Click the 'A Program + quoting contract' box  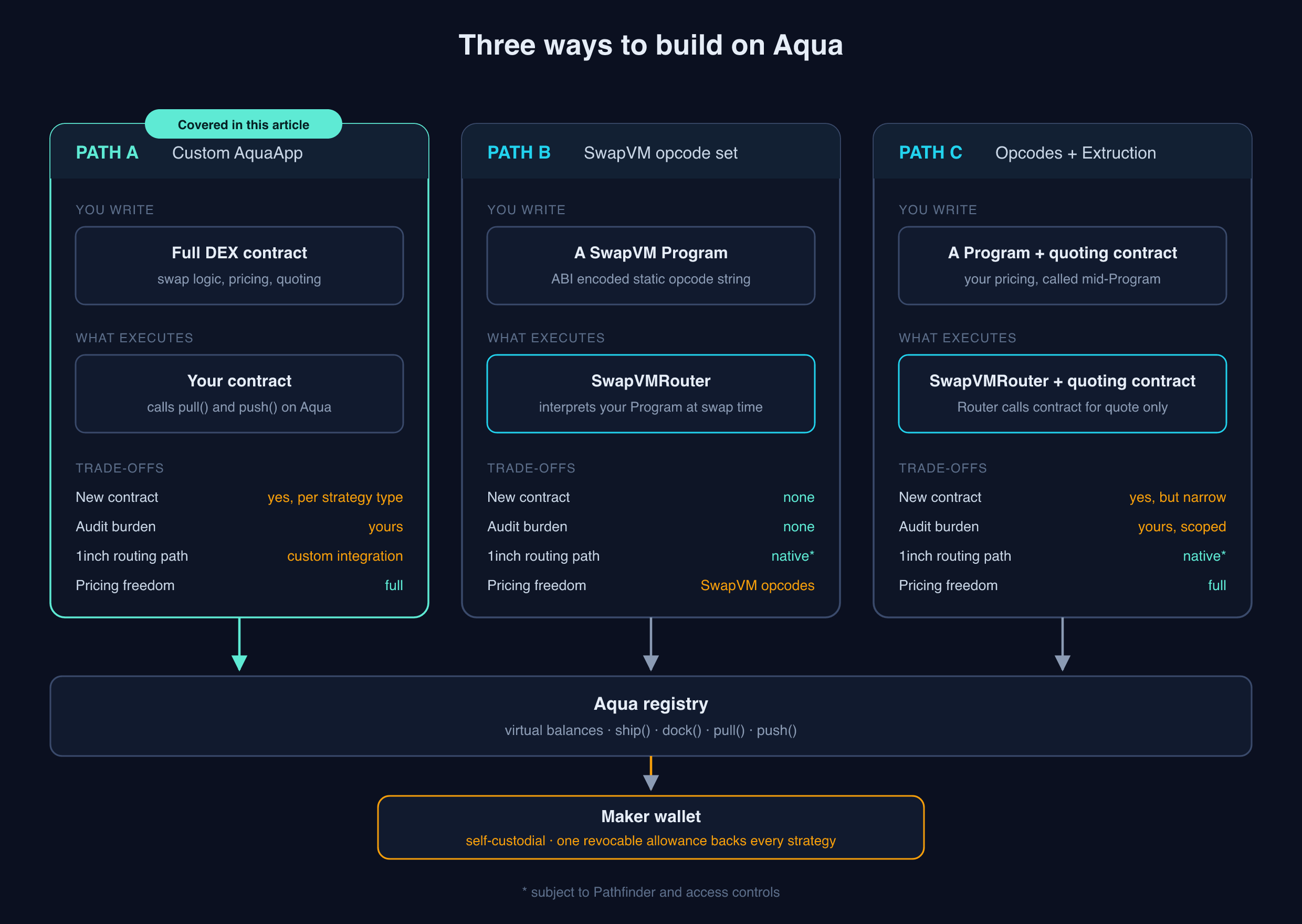click(x=1063, y=266)
